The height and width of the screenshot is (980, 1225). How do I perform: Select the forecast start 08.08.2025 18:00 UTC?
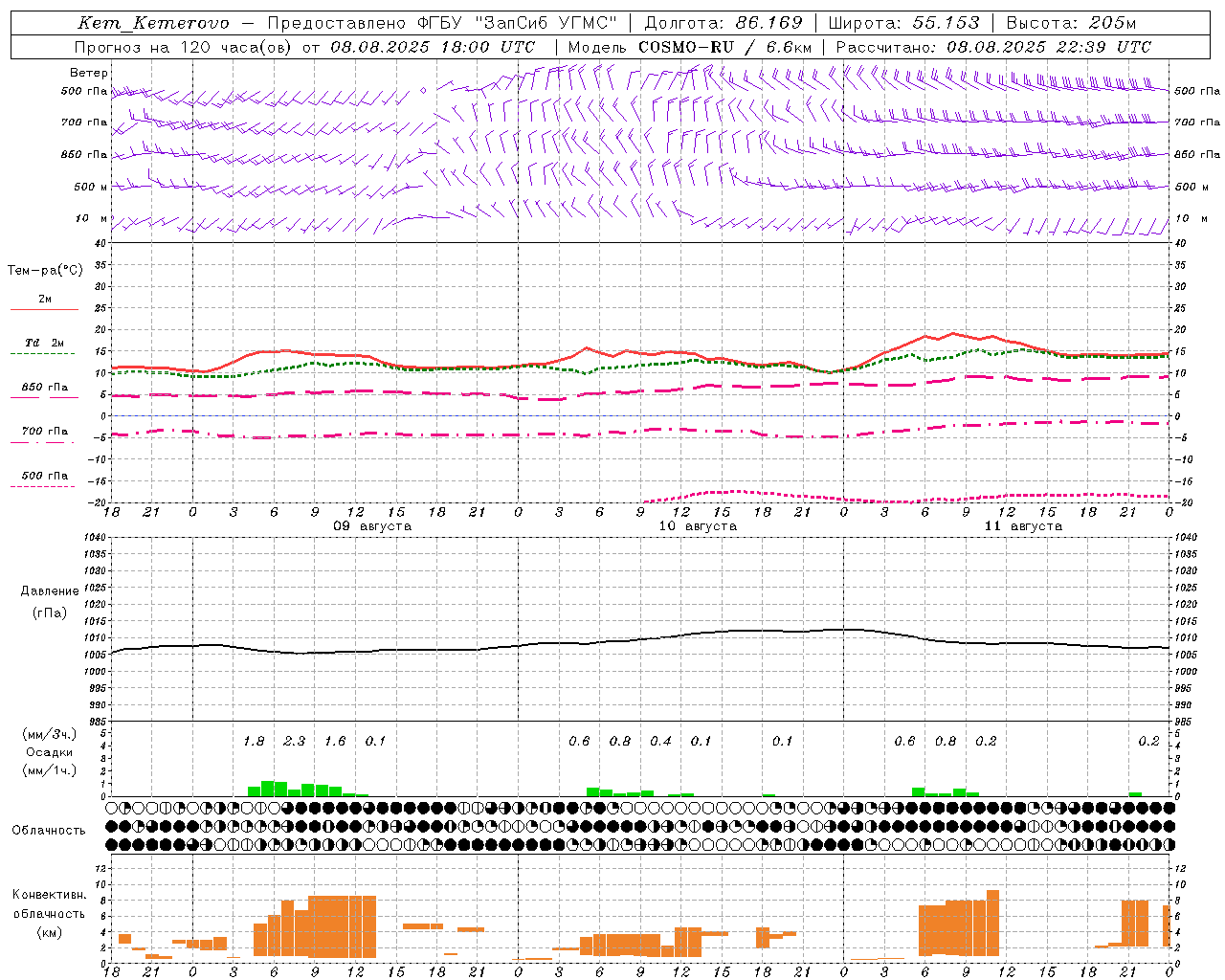[433, 47]
